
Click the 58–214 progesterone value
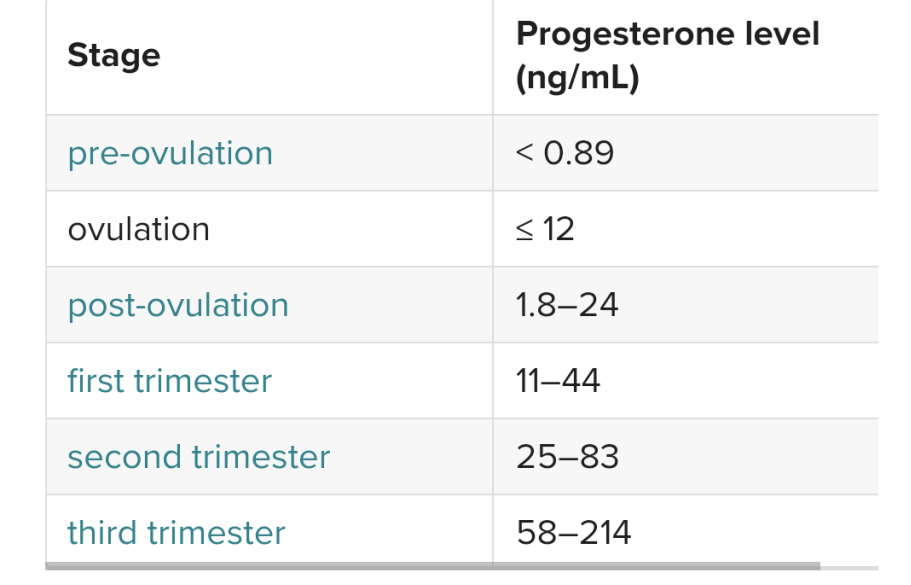coord(573,533)
